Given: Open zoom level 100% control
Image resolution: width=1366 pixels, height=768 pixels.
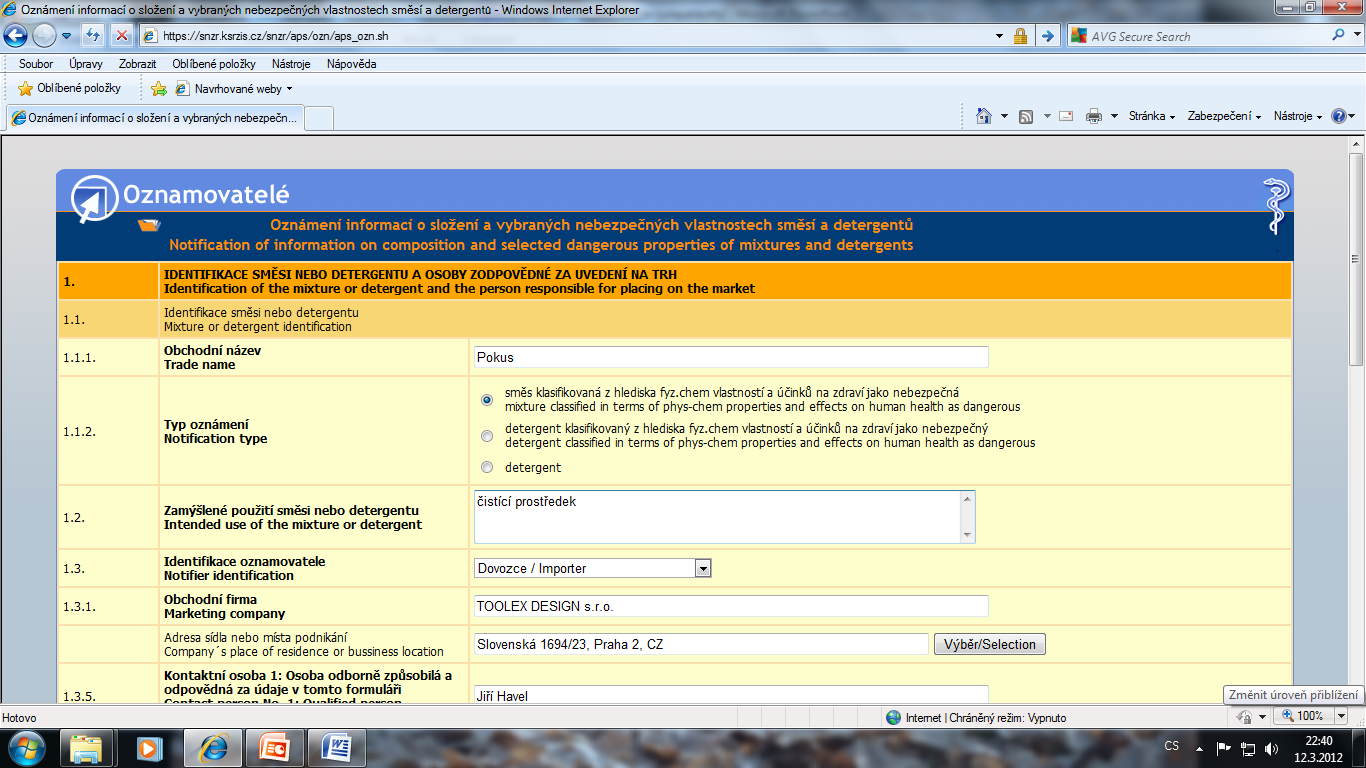Looking at the screenshot, I should tap(1309, 717).
